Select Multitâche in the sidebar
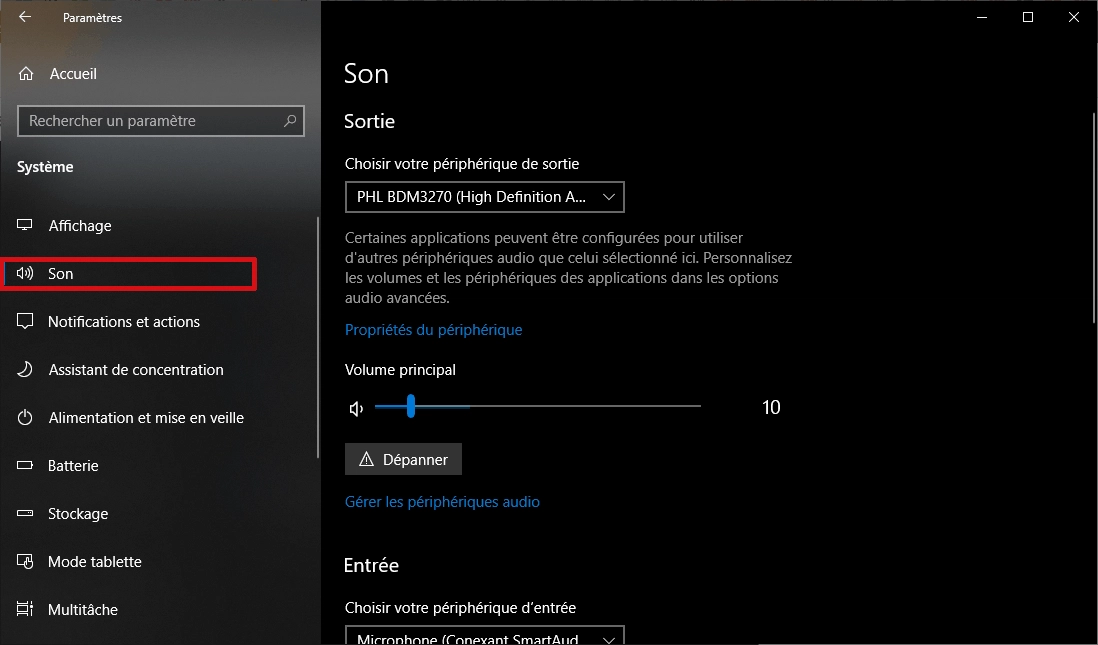 coord(82,610)
